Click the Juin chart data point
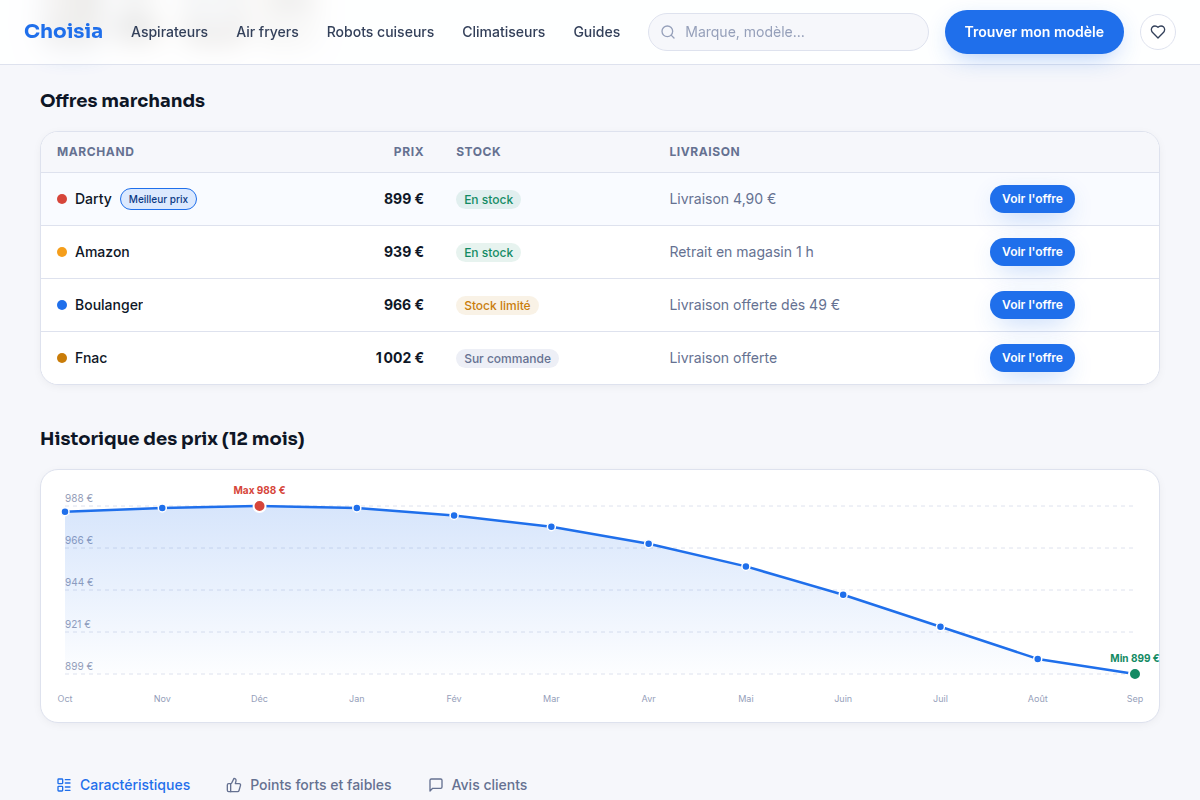The image size is (1200, 800). pos(843,595)
